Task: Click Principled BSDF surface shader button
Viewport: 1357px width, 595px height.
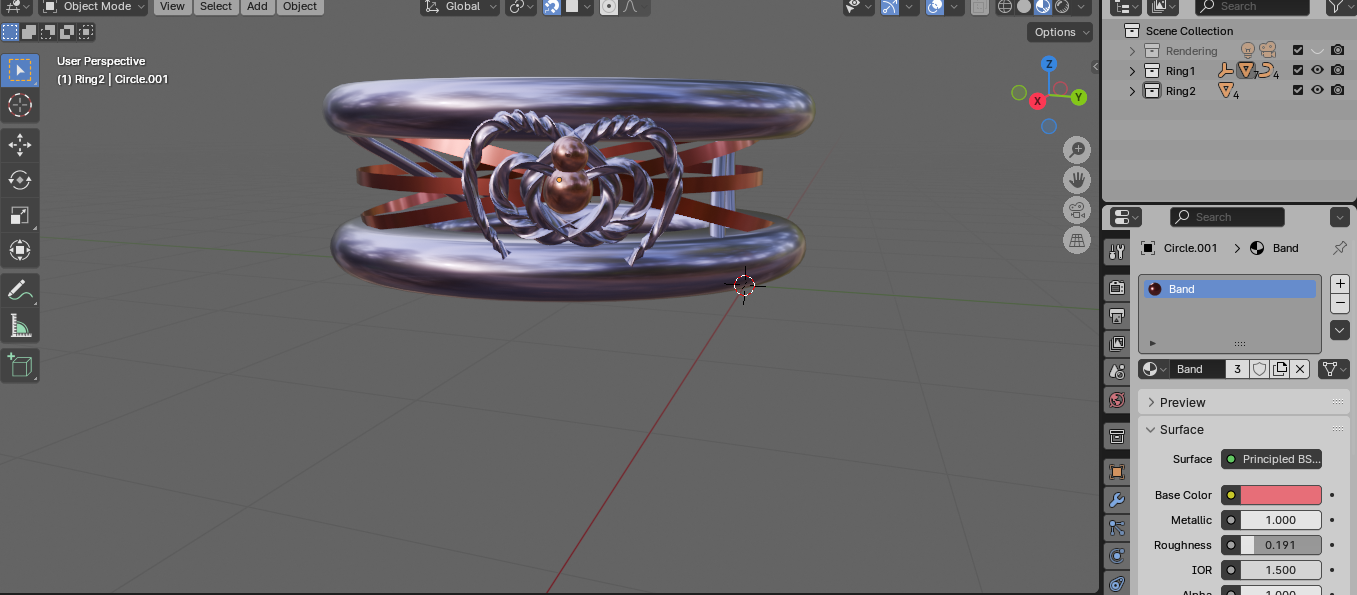Action: (1271, 459)
